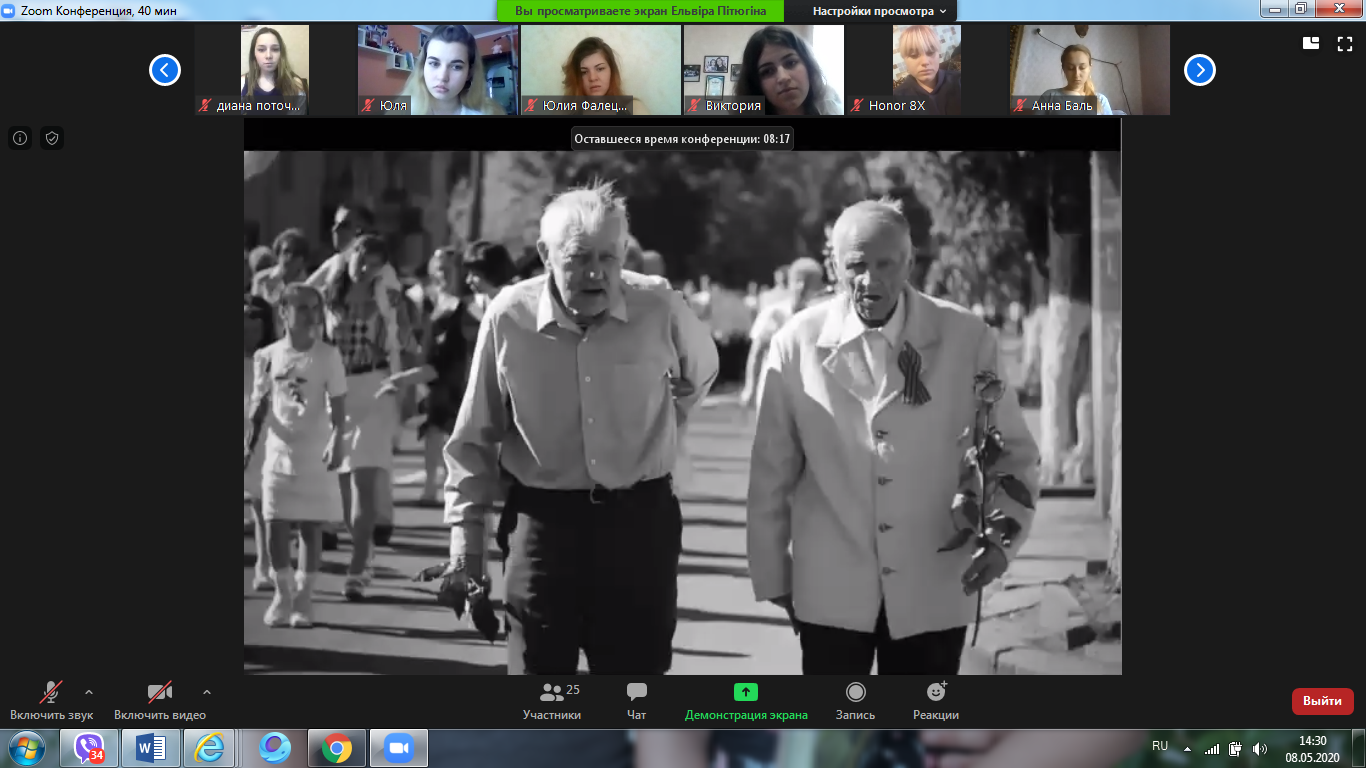Click the encryption shield icon
The image size is (1366, 768).
(52, 138)
